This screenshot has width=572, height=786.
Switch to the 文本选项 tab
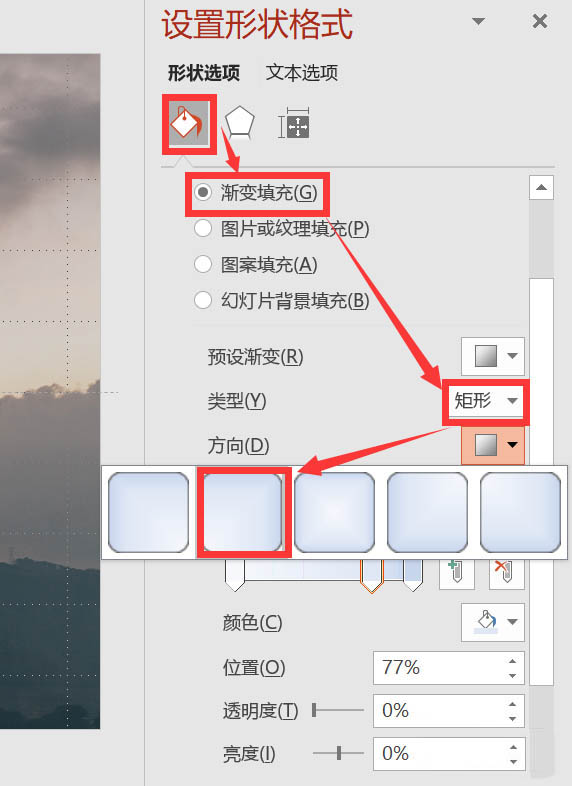(302, 73)
